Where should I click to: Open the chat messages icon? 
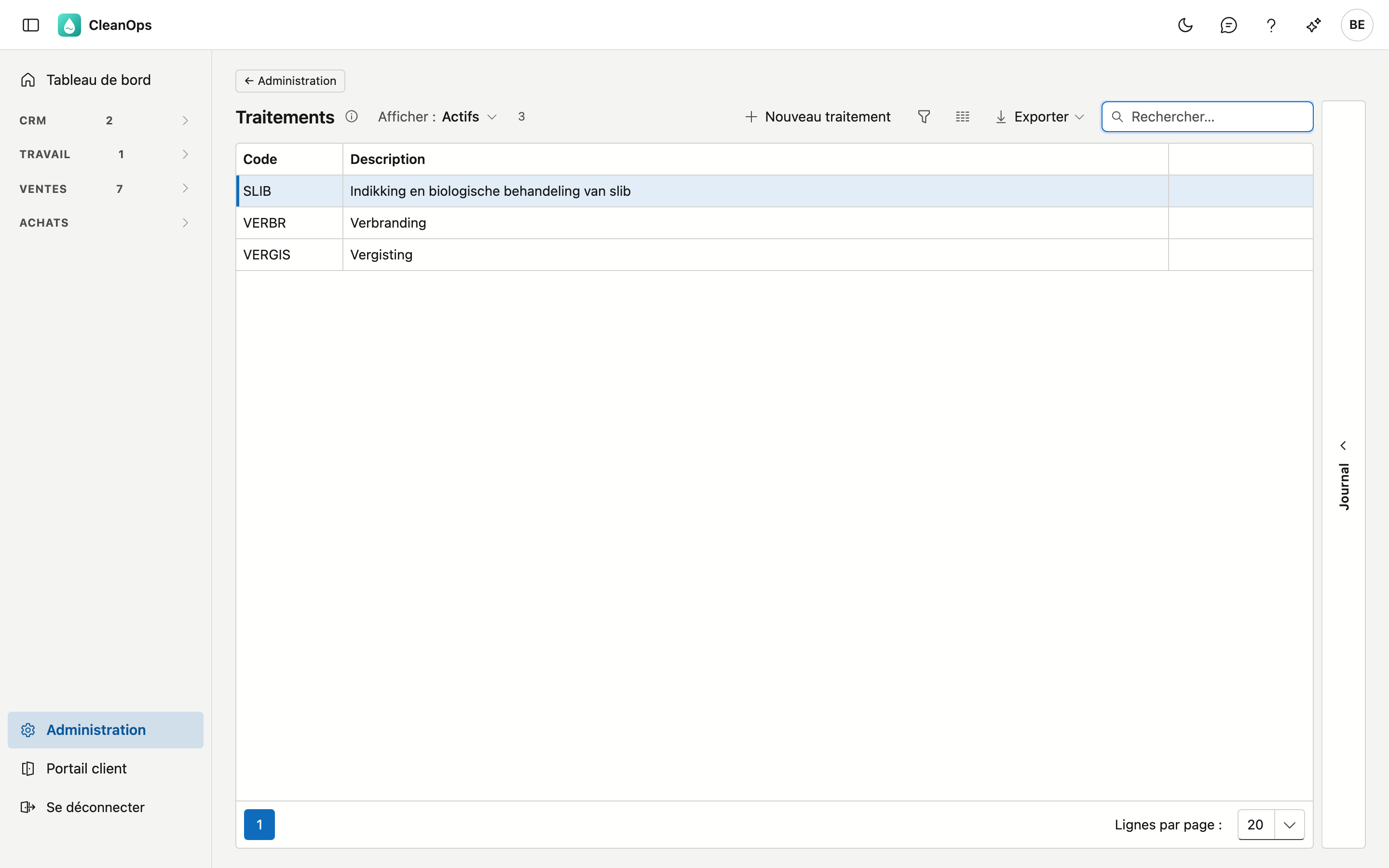coord(1228,25)
